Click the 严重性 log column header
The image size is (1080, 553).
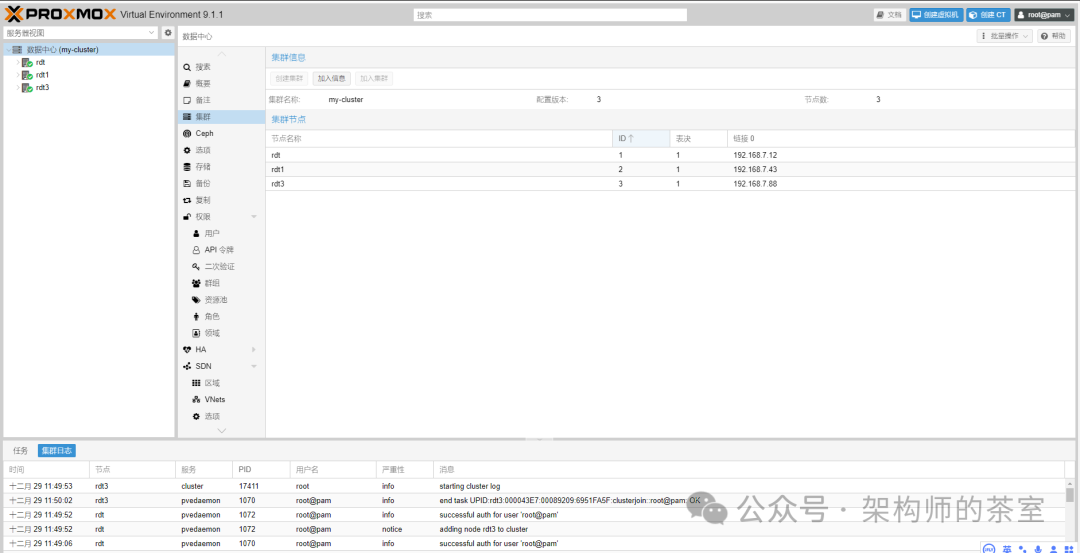pos(404,469)
